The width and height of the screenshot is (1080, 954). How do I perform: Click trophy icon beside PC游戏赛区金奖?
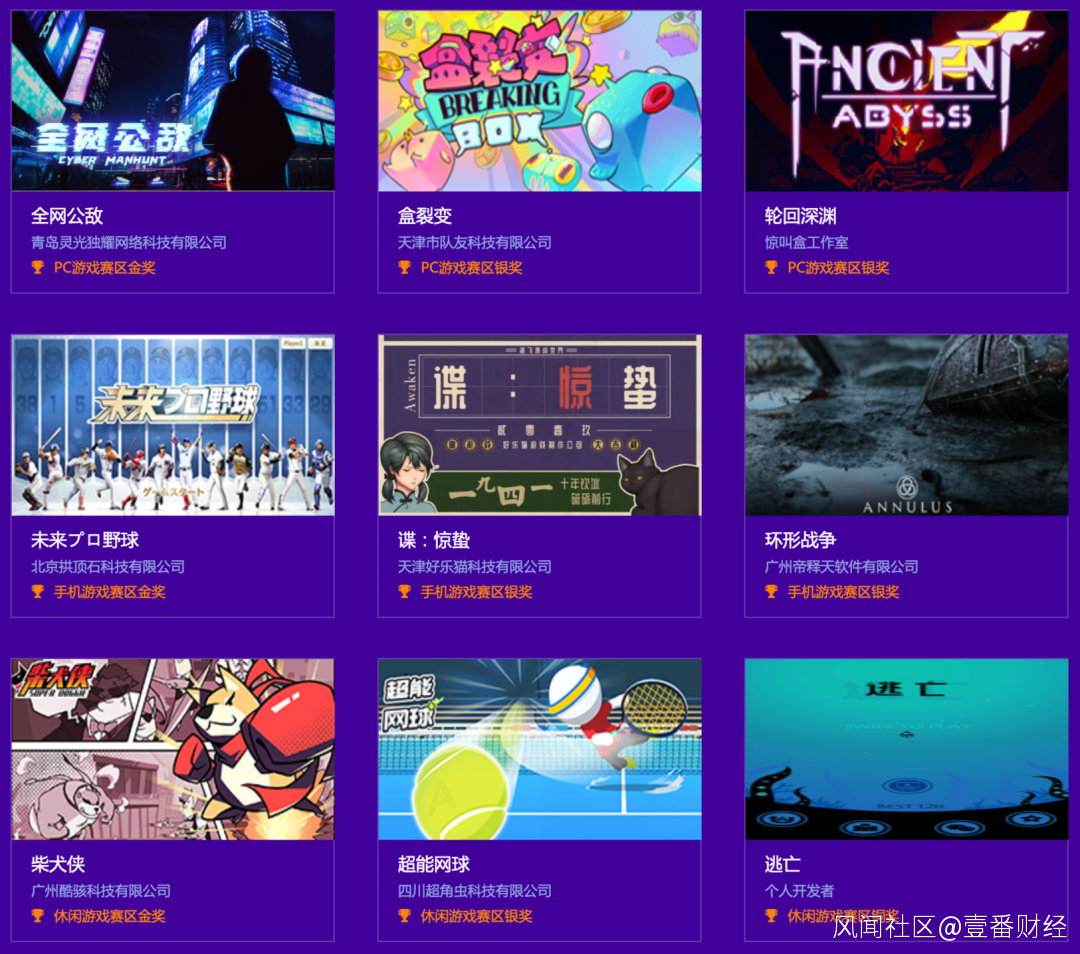pyautogui.click(x=38, y=267)
